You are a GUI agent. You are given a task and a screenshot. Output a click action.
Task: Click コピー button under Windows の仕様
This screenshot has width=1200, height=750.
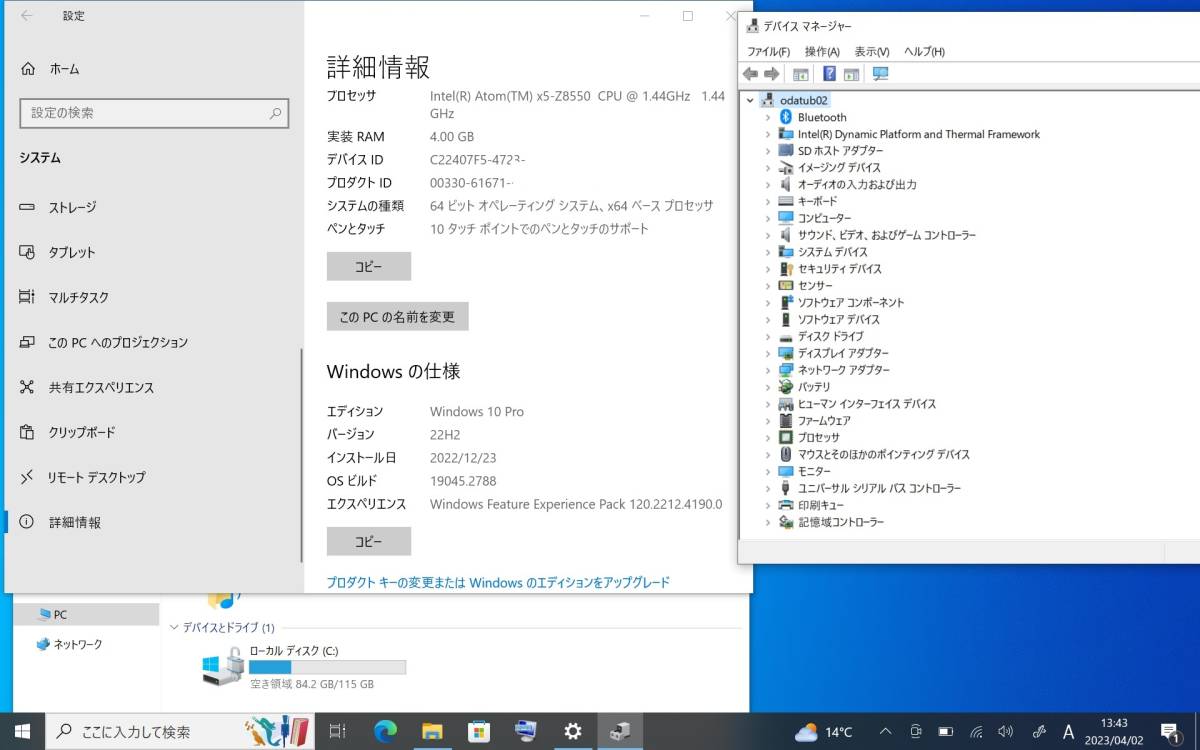click(369, 541)
